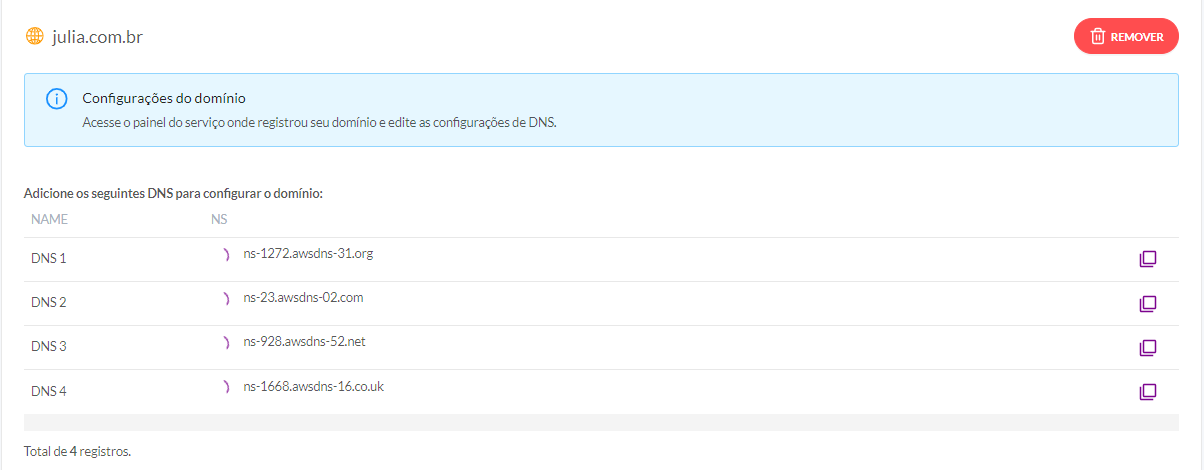1204x470 pixels.
Task: Click the NS column header
Action: [x=220, y=218]
